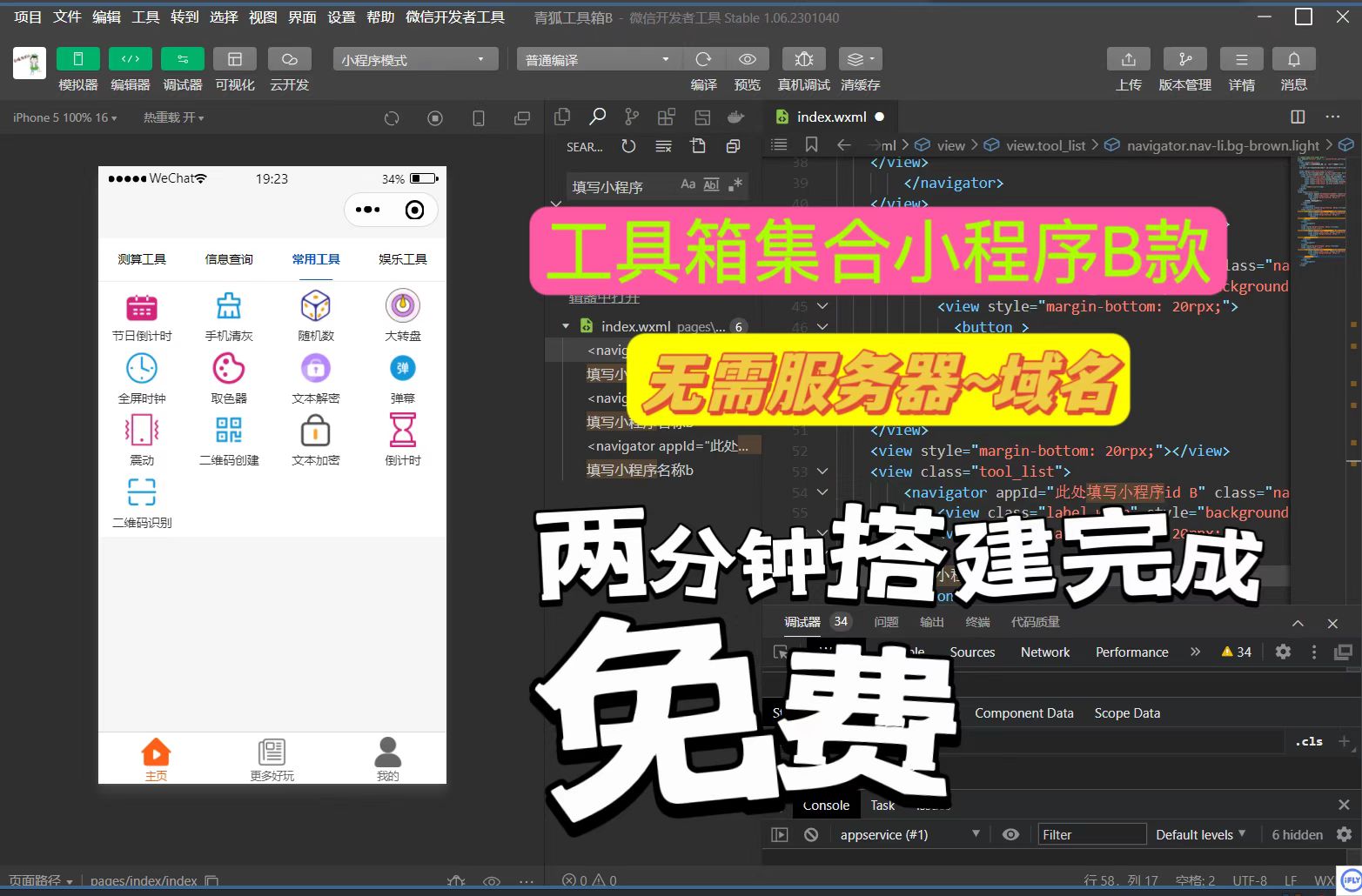Click the preview (预览) eye icon
Screen dimensions: 1362x896
click(747, 59)
